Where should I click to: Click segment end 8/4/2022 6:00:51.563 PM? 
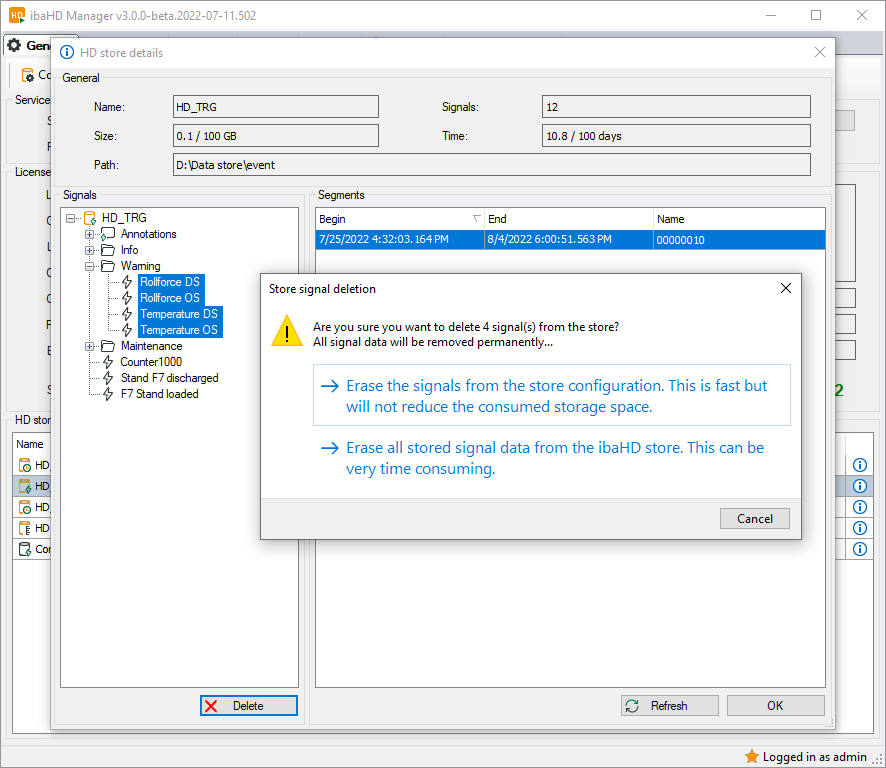point(568,240)
